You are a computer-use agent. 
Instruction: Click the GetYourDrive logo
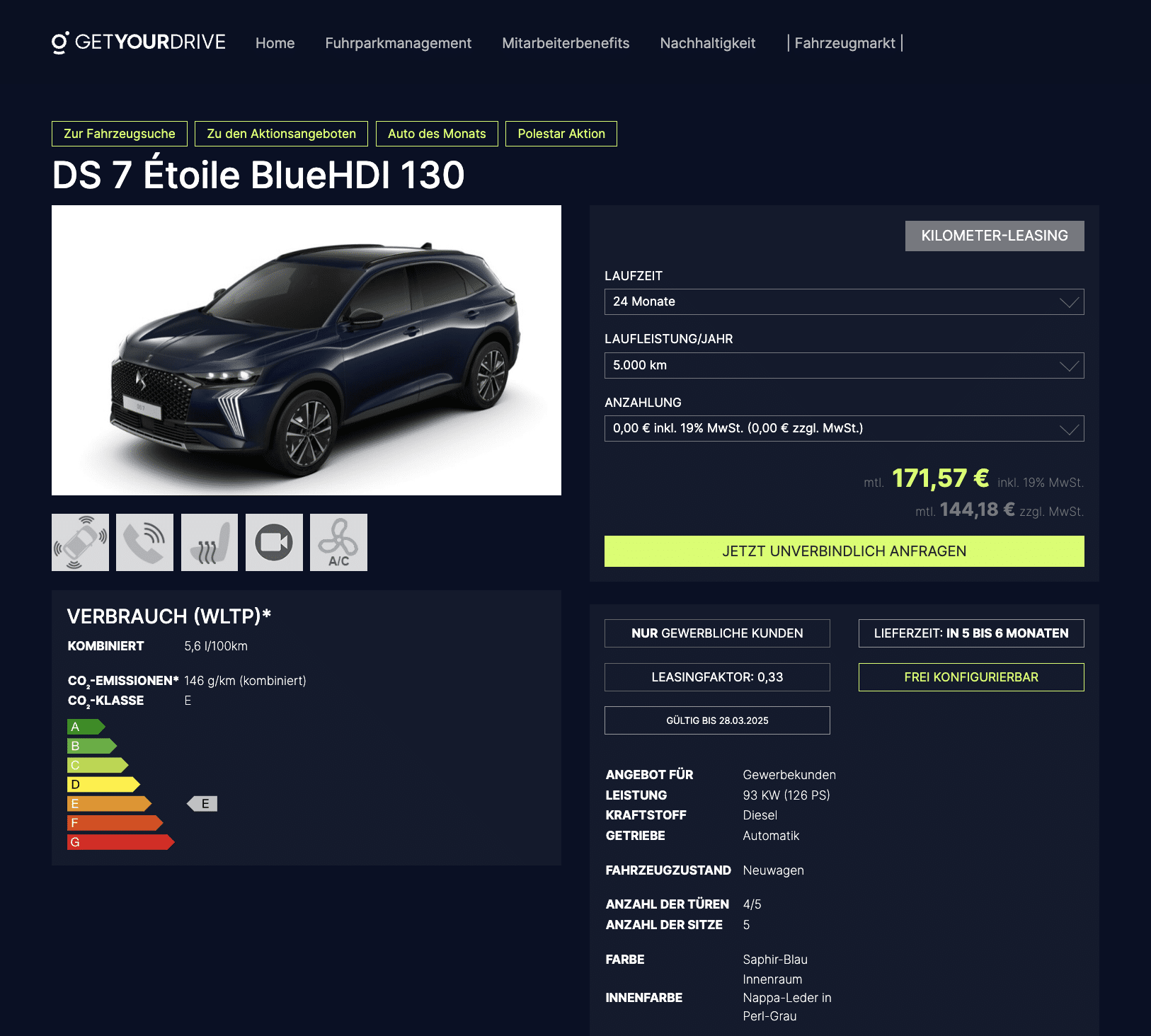[x=139, y=42]
